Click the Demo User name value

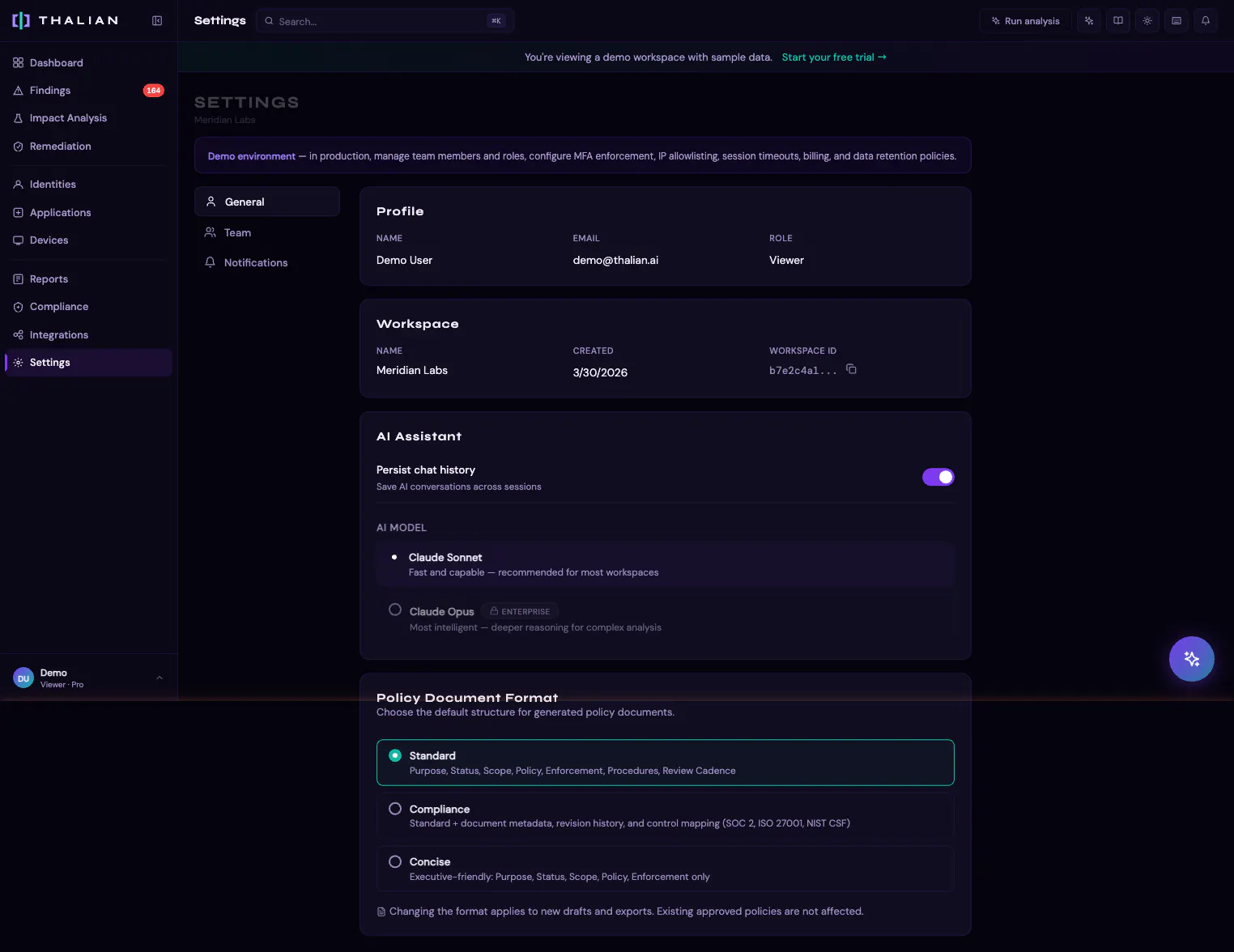(x=404, y=260)
